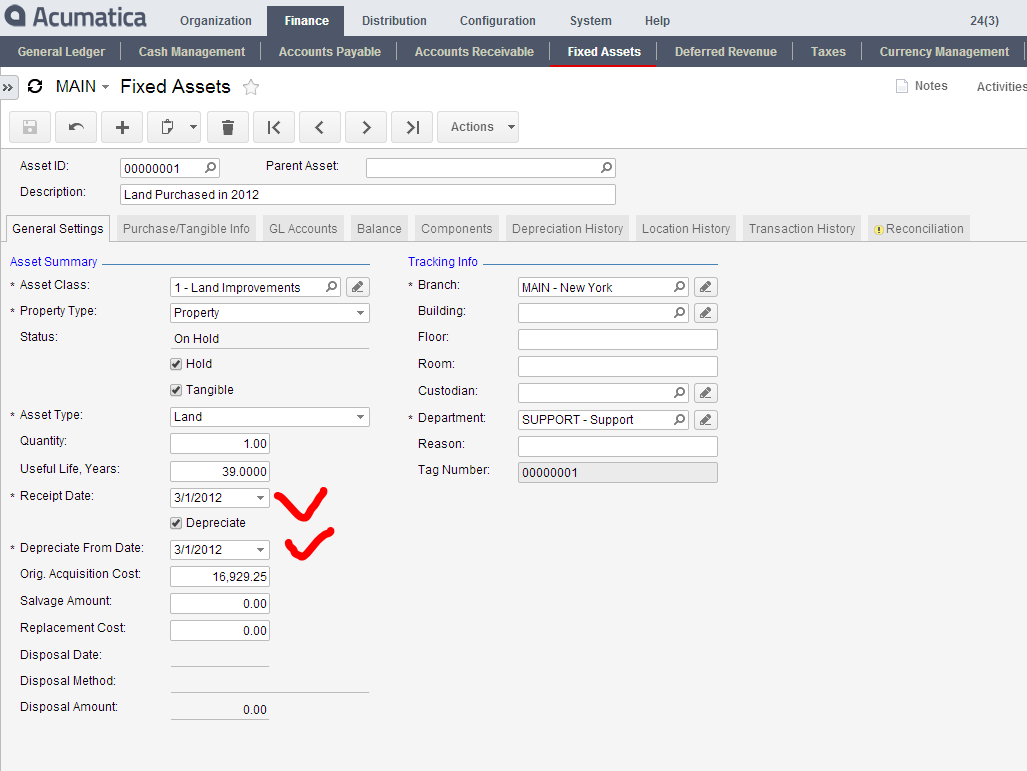The height and width of the screenshot is (771, 1027).
Task: Open Department lookup magnifier
Action: point(679,419)
